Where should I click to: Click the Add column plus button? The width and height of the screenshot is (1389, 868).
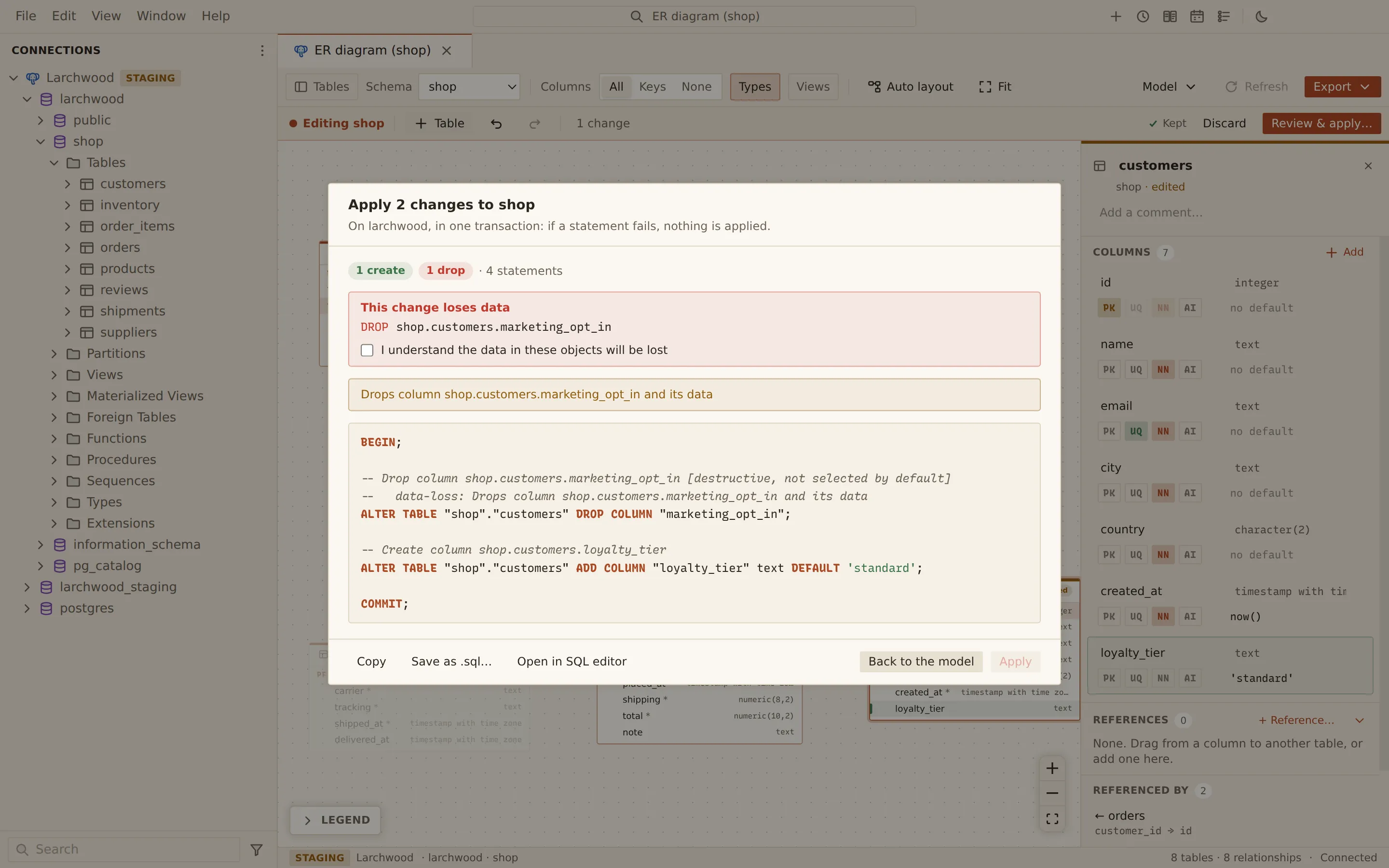(1344, 252)
